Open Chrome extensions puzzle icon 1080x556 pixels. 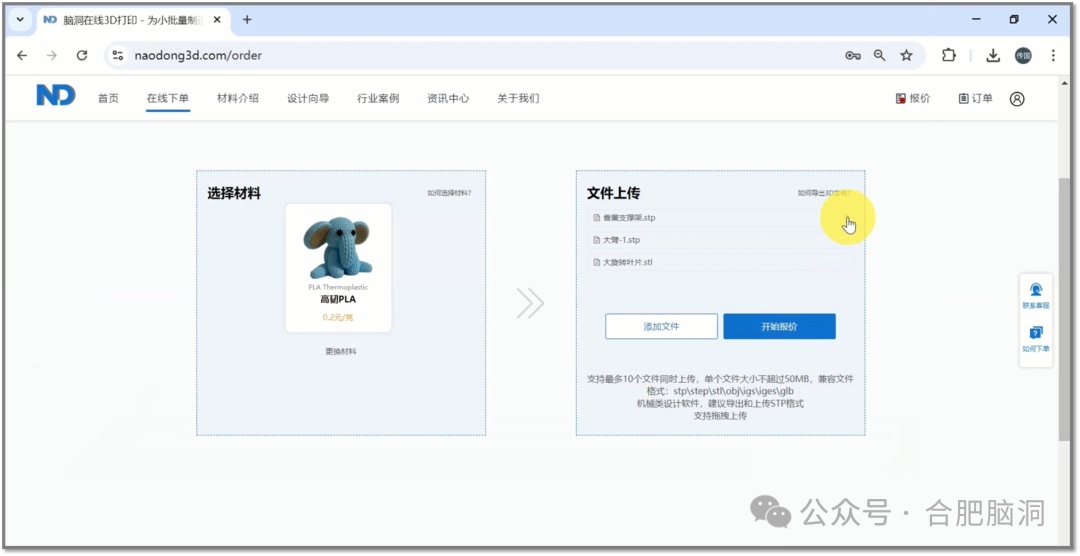[x=949, y=56]
